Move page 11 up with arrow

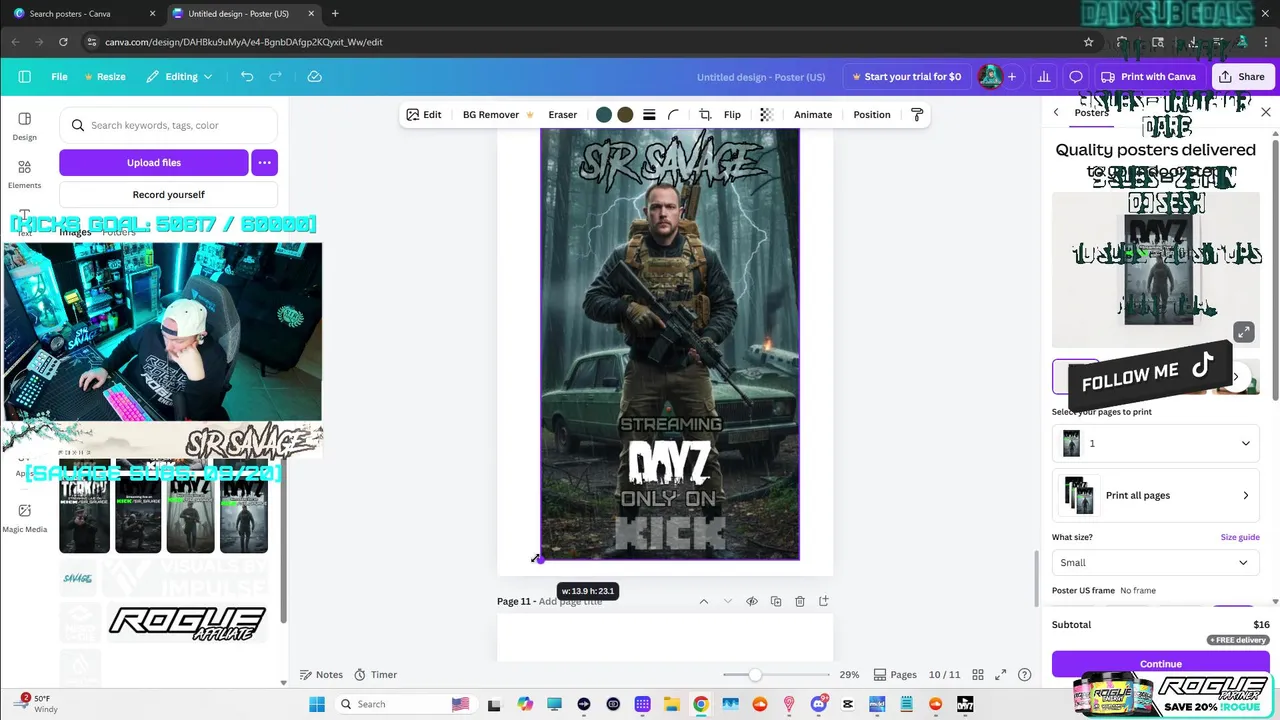click(703, 601)
